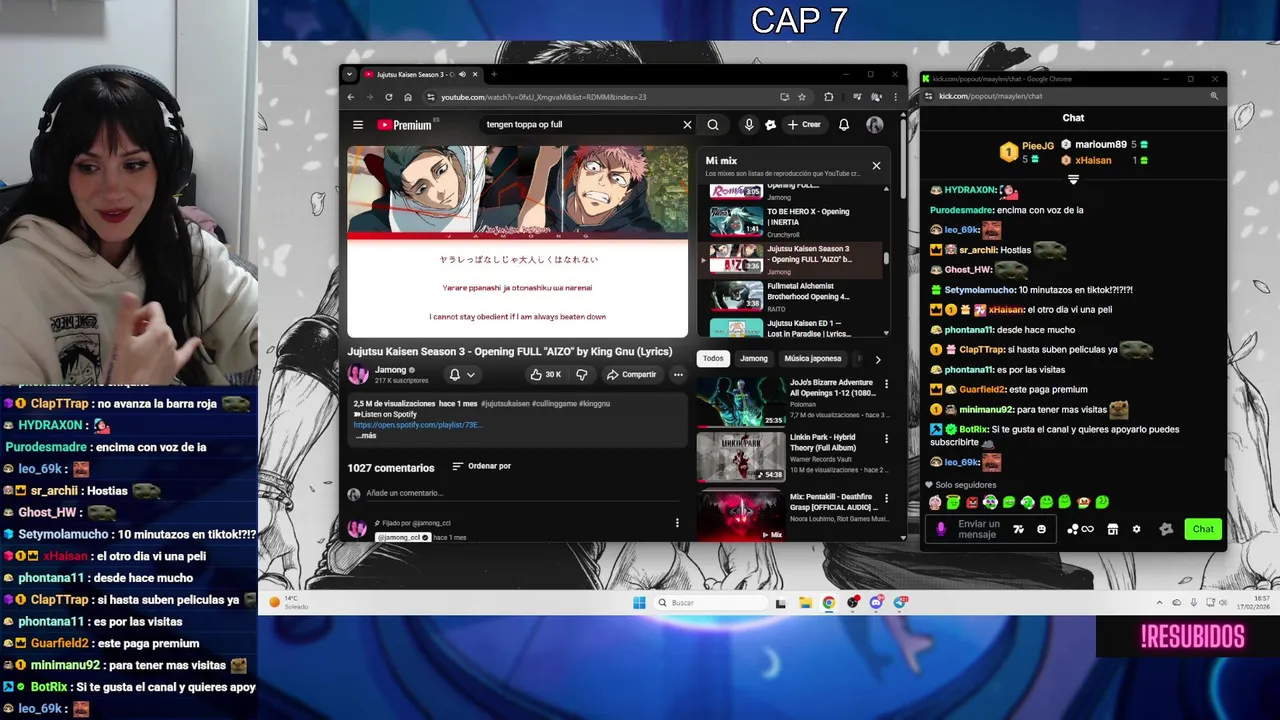The width and height of the screenshot is (1280, 720).
Task: Click the taskbar Buscar search box
Action: coord(712,602)
